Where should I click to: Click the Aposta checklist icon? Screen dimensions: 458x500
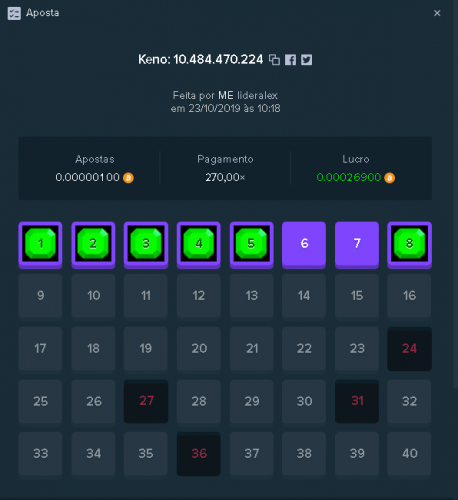pyautogui.click(x=14, y=13)
